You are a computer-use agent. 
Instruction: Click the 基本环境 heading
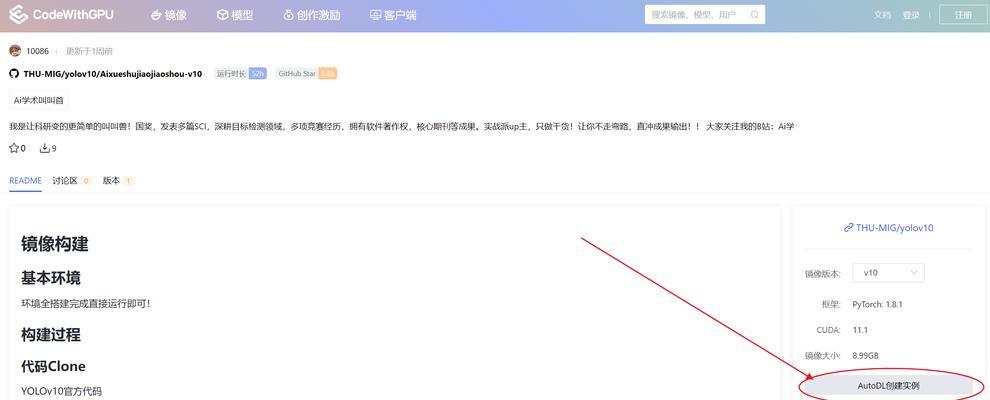pos(51,278)
